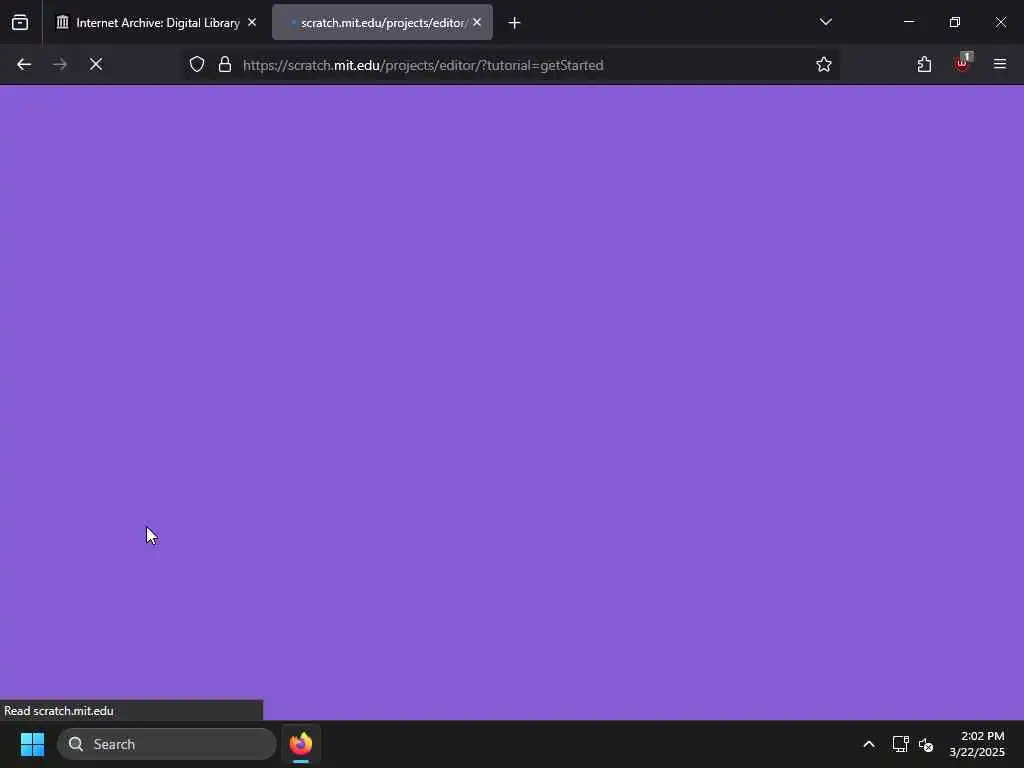The image size is (1024, 768).
Task: Bookmark this page with the star icon
Action: coord(824,65)
